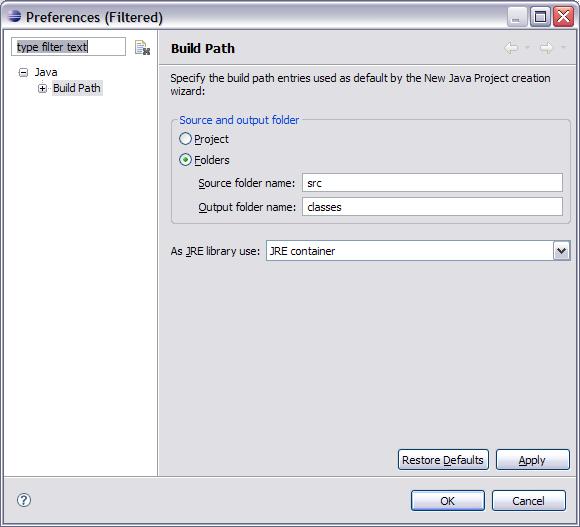Click the Restore Defaults button
Viewport: 580px width, 527px height.
[x=443, y=460]
